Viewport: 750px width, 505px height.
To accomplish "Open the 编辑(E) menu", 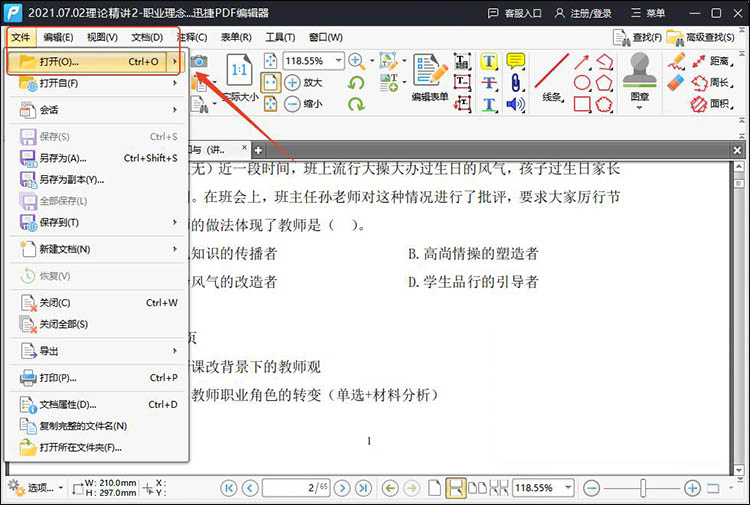I will pos(58,37).
